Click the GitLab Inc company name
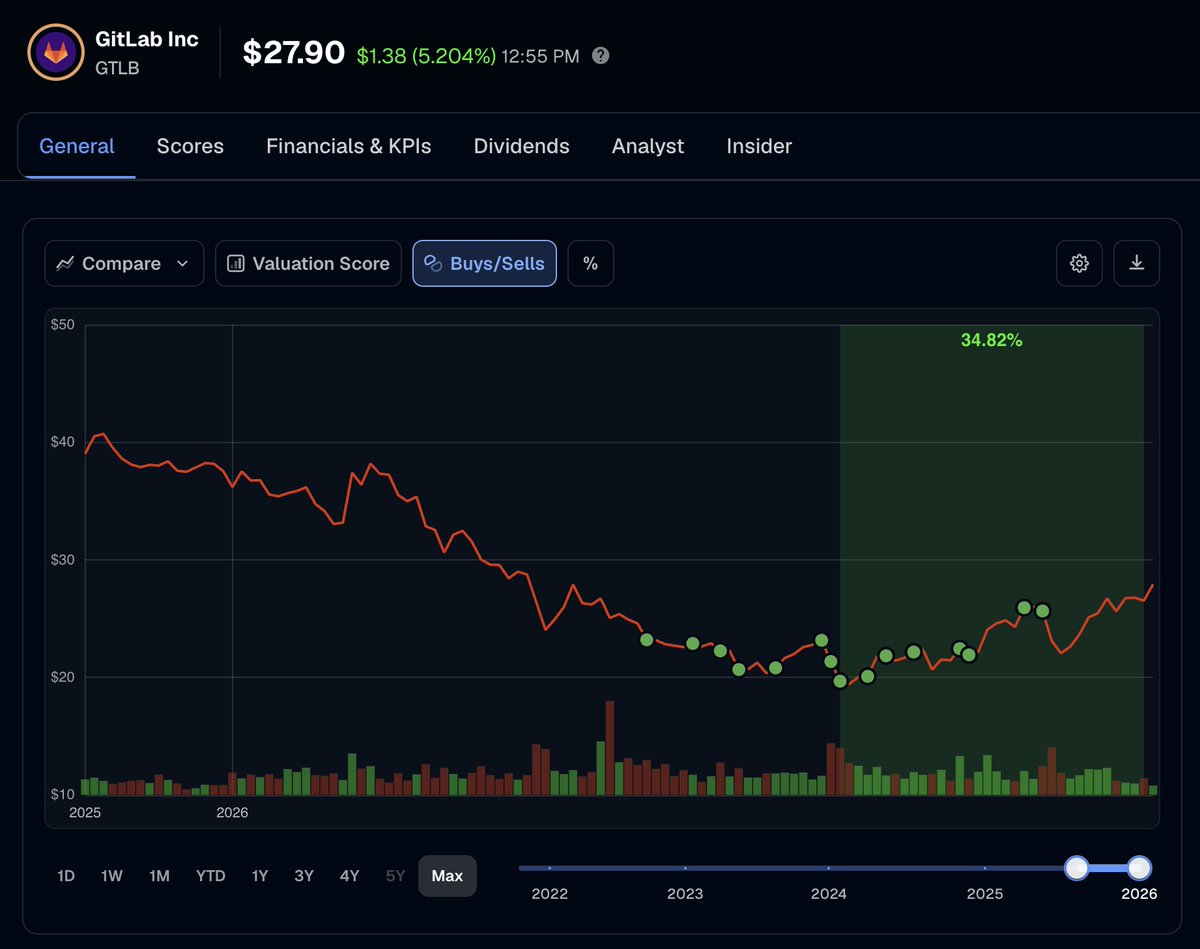The width and height of the screenshot is (1200, 949). coord(147,39)
